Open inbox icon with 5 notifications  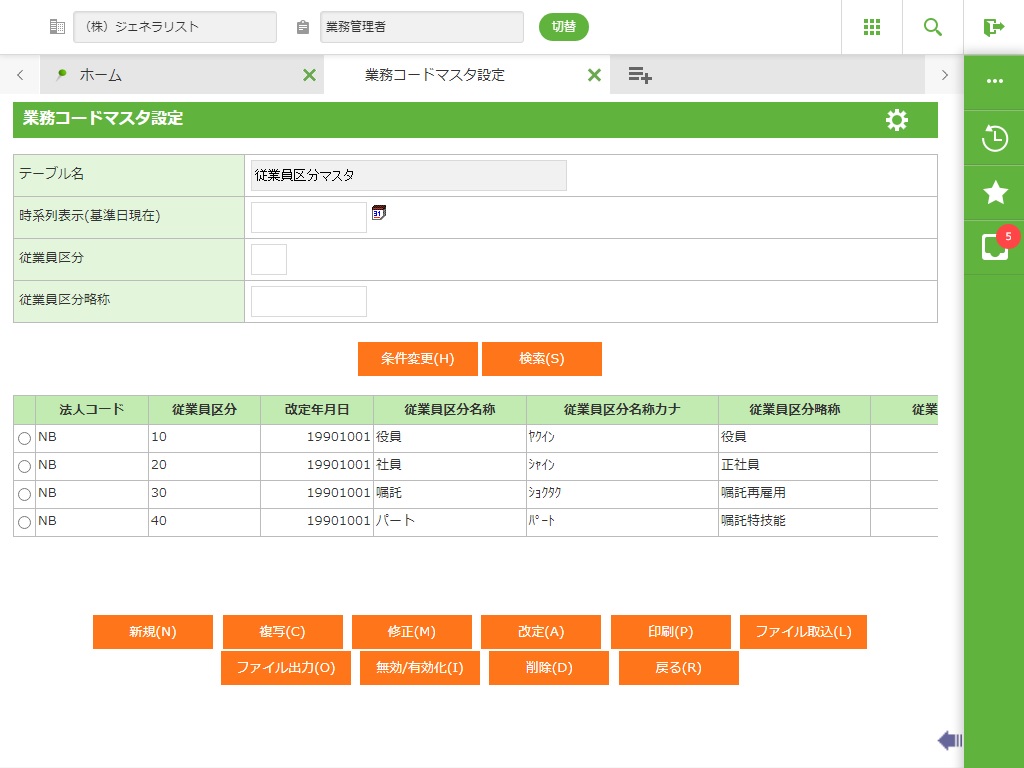coord(994,247)
